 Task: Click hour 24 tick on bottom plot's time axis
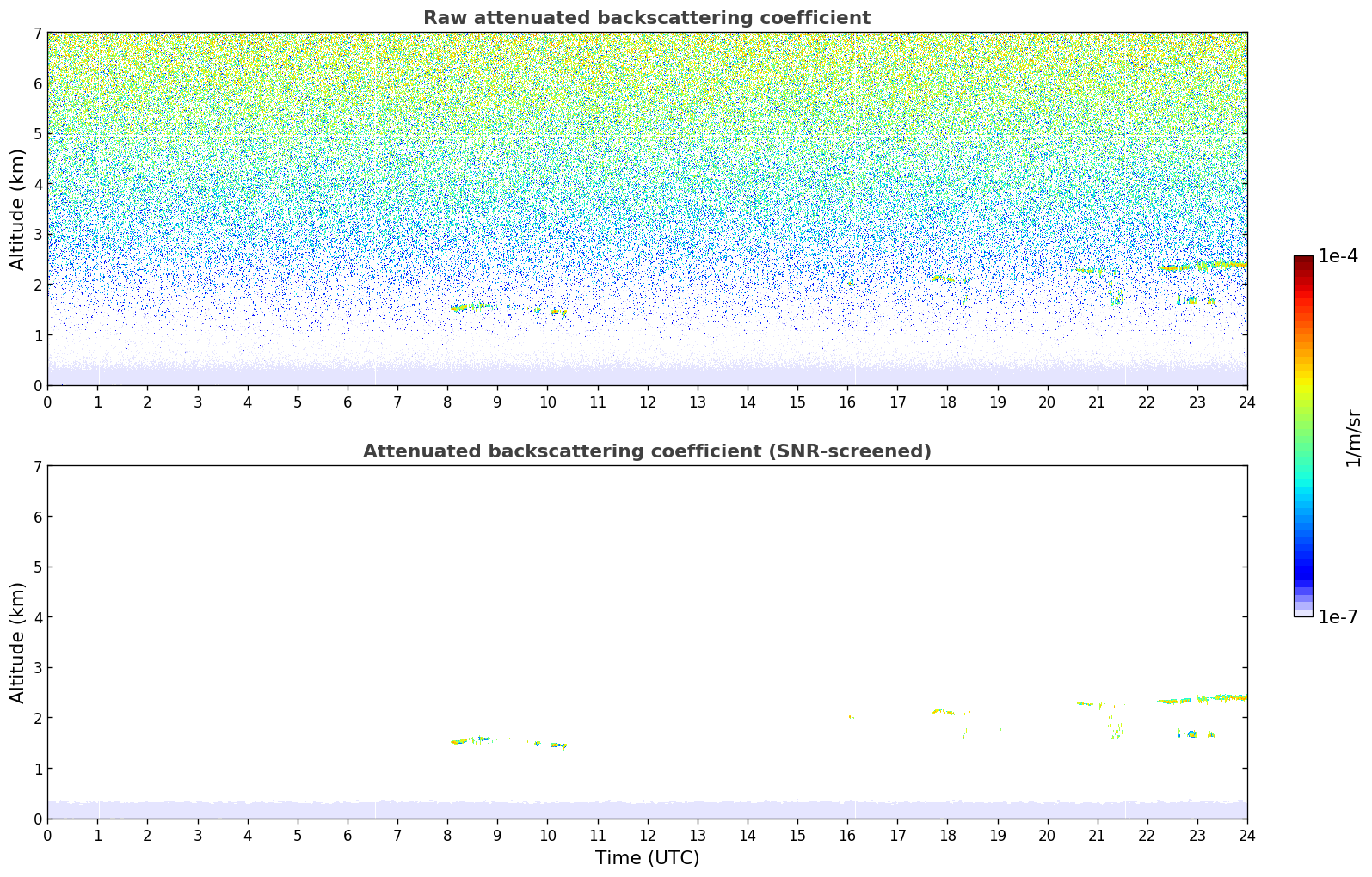tap(1246, 835)
